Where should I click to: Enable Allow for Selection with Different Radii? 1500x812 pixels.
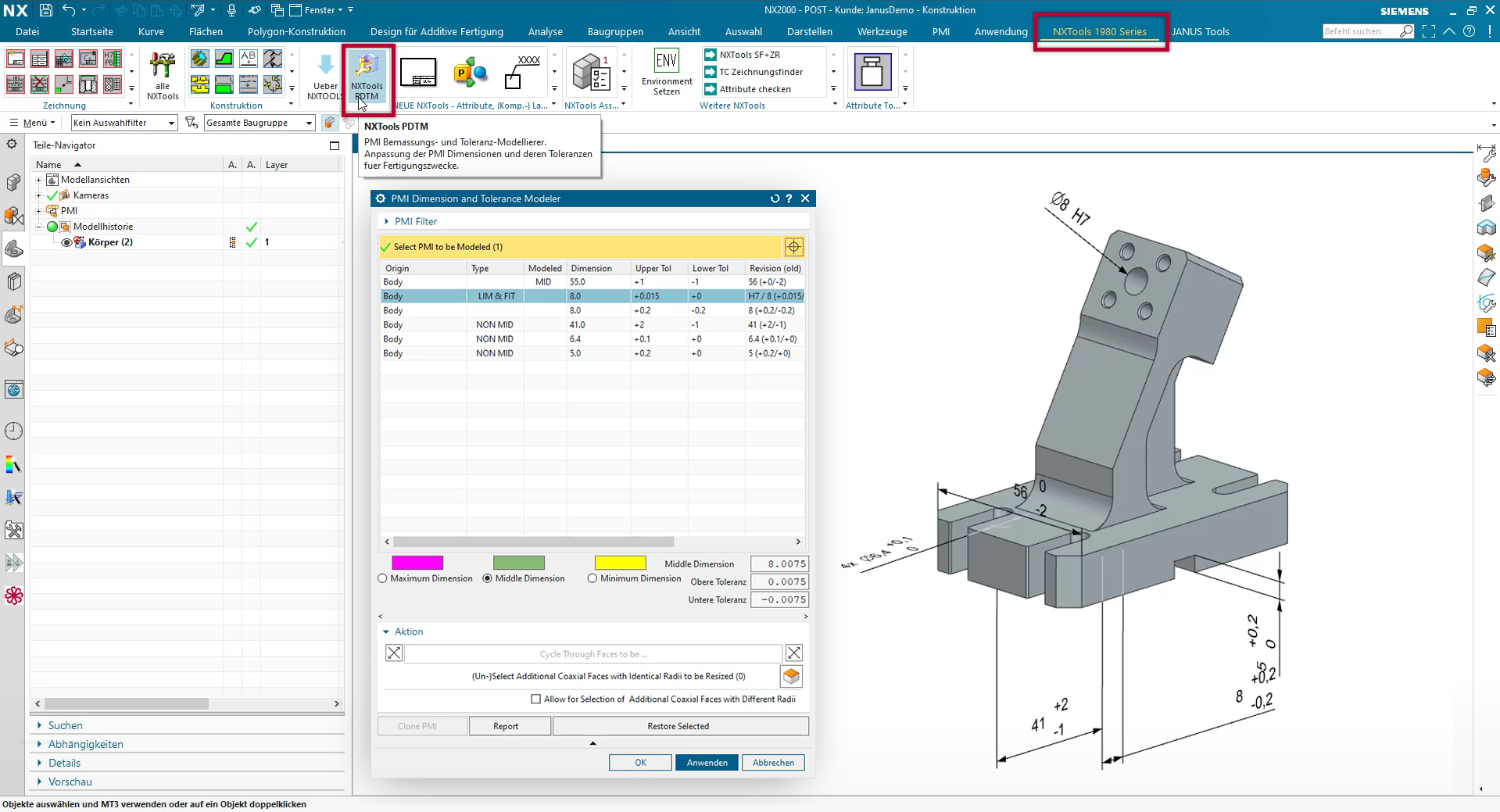pyautogui.click(x=535, y=699)
